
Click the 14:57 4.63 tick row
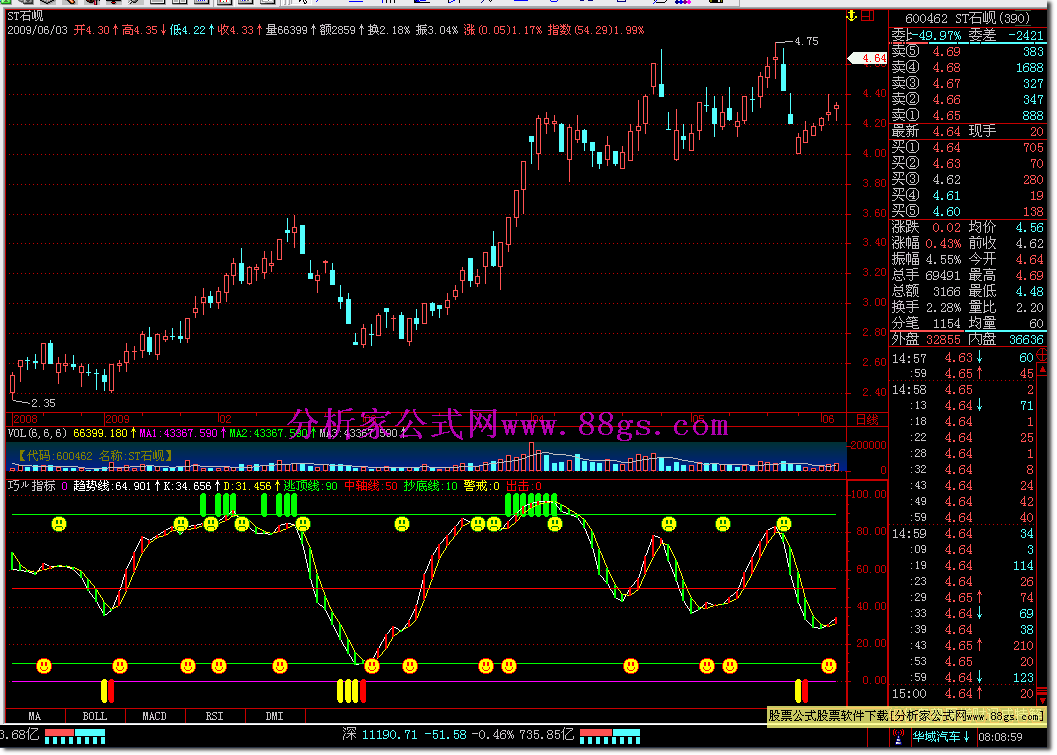point(963,358)
